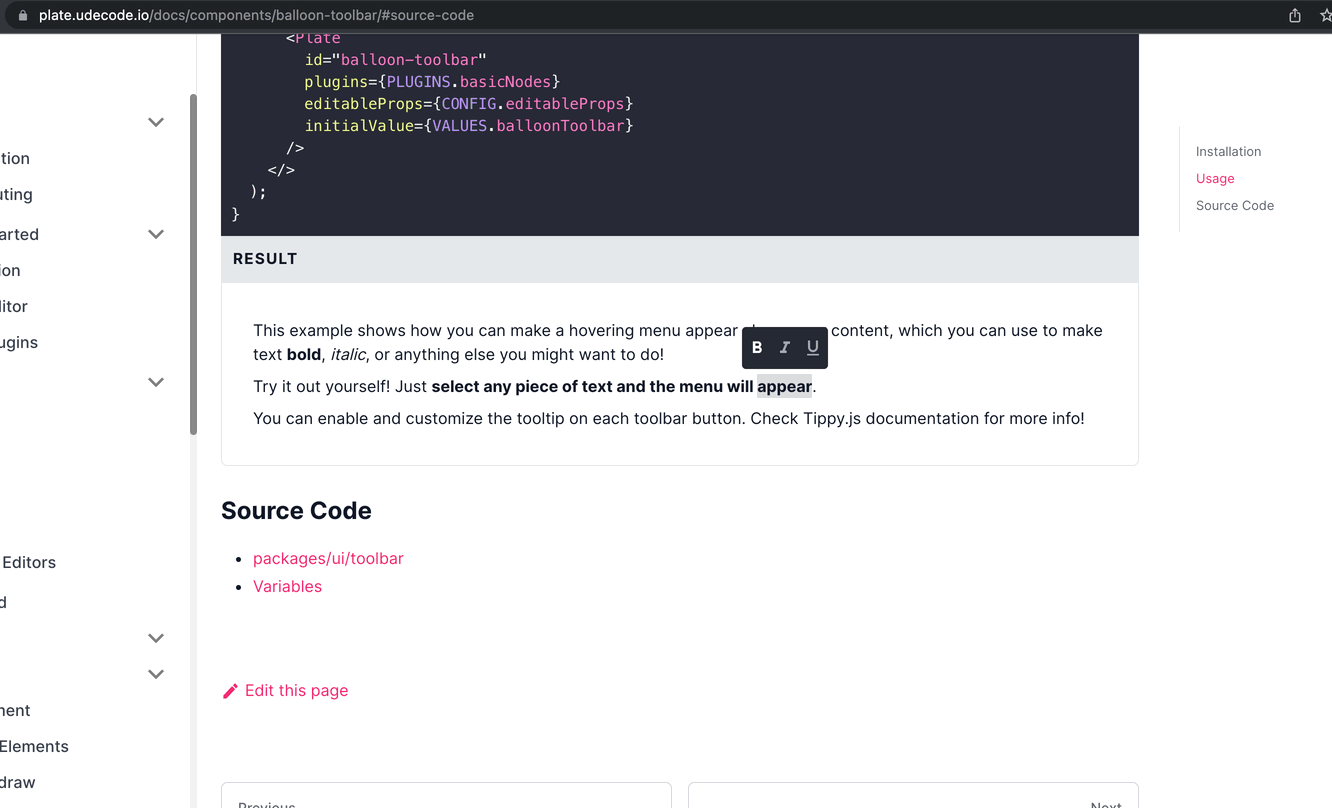Click the pencil icon beside Edit this page
The height and width of the screenshot is (808, 1332).
point(230,690)
